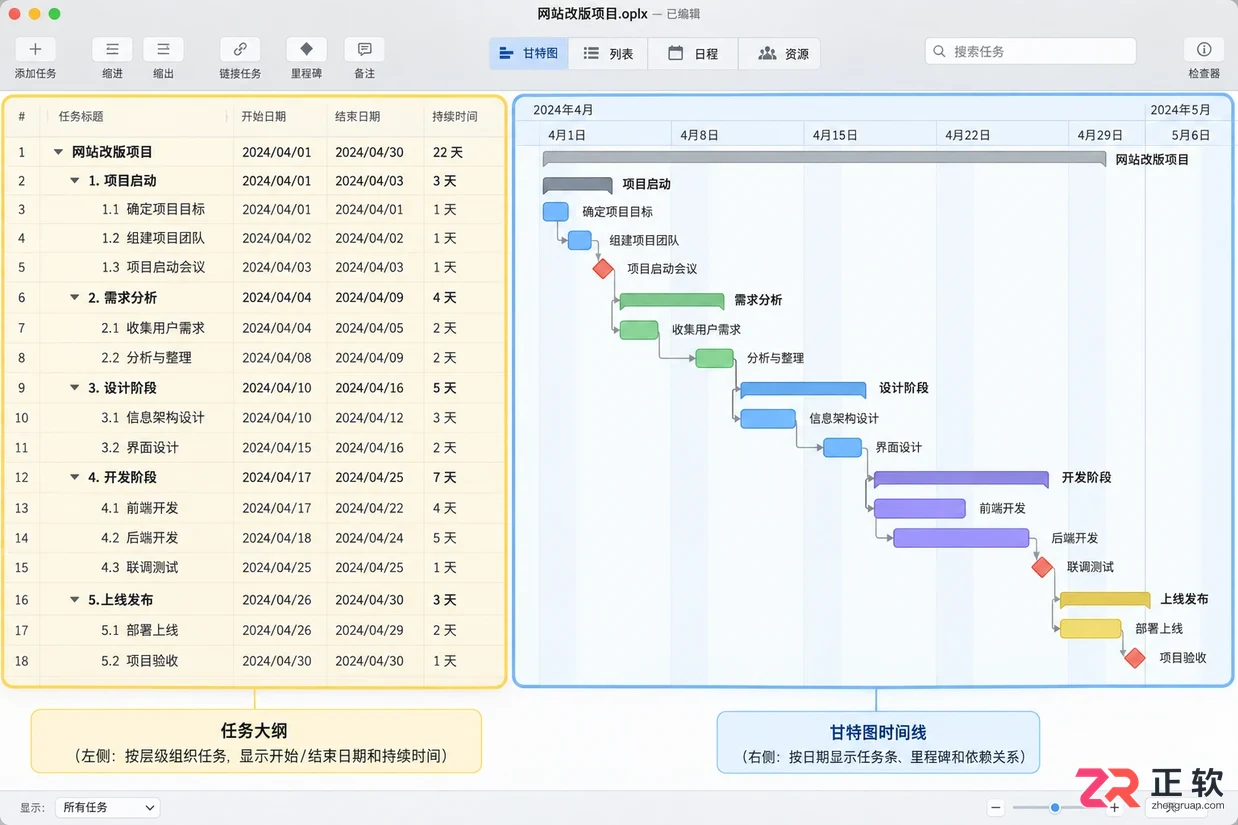Screen dimensions: 1238x825
Task: Select the 确定项目目标 blue Gantt bar
Action: coord(555,211)
